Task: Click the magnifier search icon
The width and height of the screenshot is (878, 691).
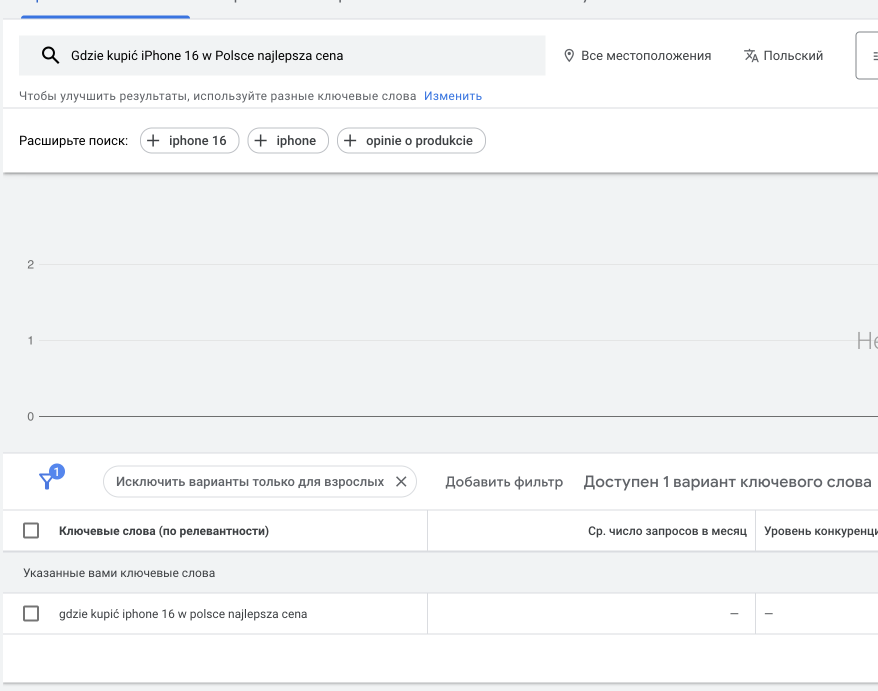Action: [50, 56]
